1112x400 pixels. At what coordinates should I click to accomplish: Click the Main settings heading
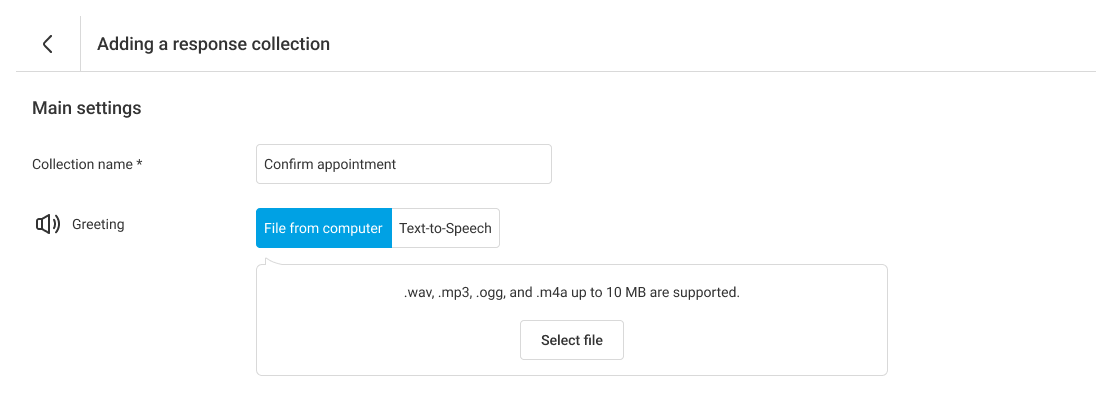pos(87,108)
